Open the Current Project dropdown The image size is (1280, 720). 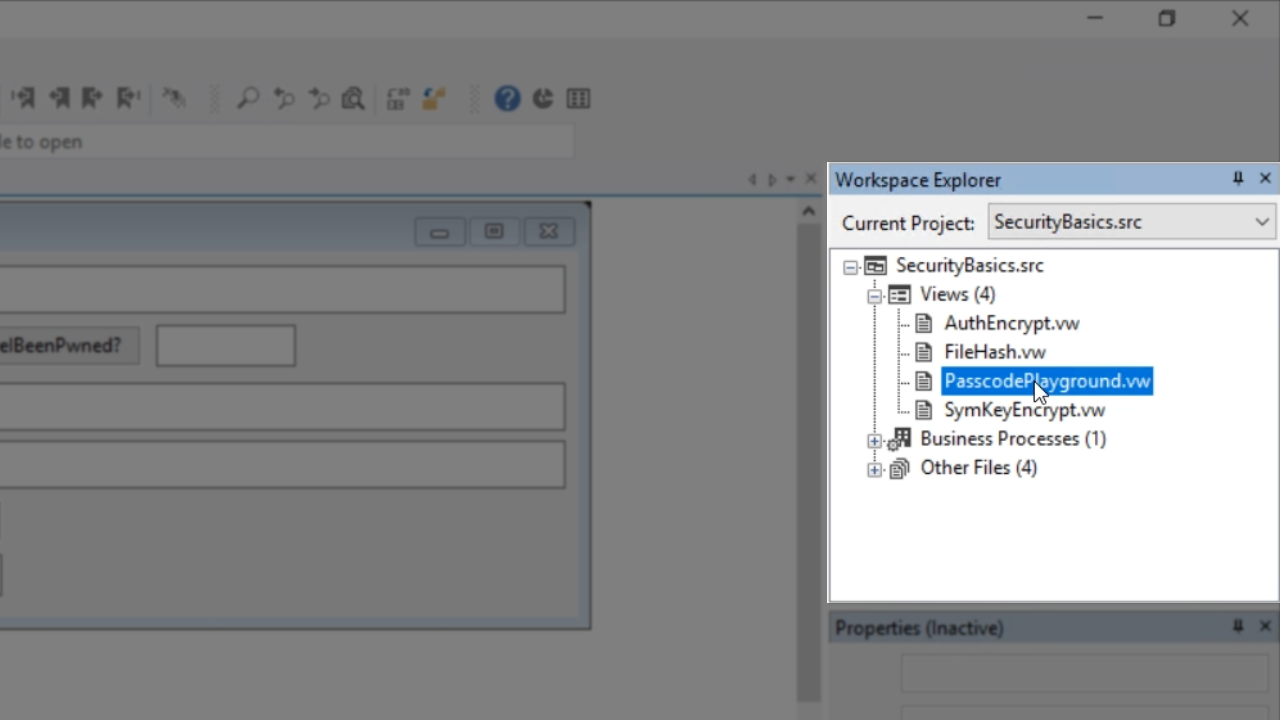click(x=1262, y=222)
